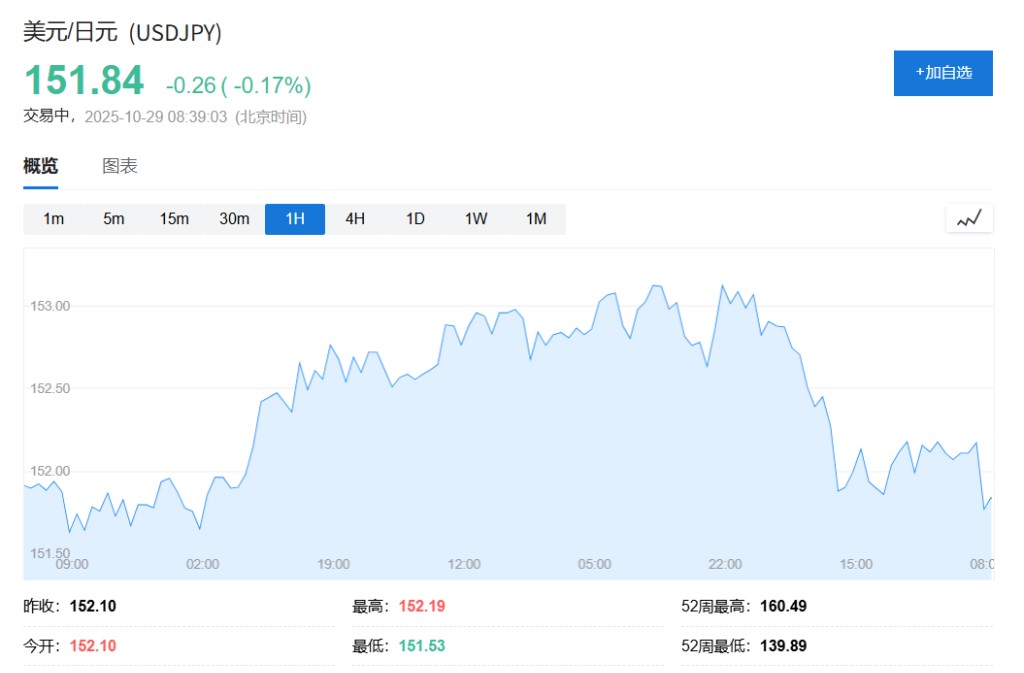Click the active 1H timeframe button
The height and width of the screenshot is (673, 1024).
tap(295, 219)
